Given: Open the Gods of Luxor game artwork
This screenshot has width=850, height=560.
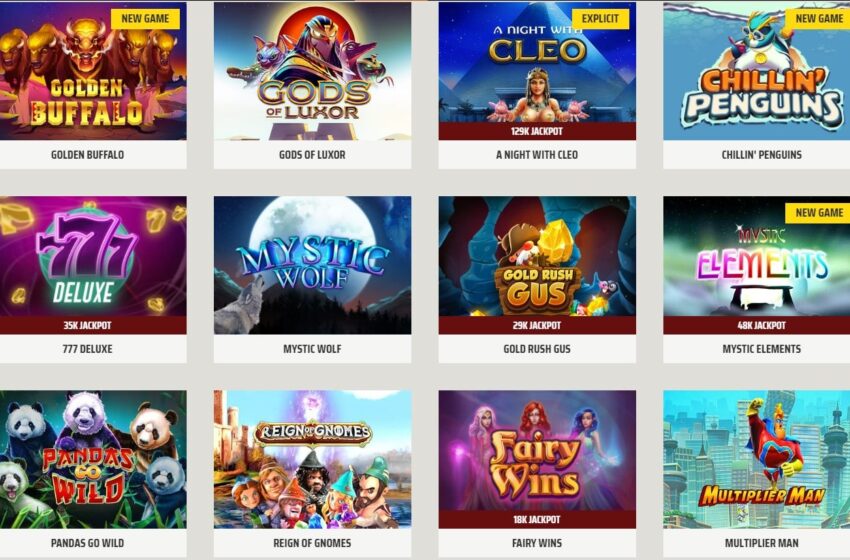Looking at the screenshot, I should (x=312, y=70).
